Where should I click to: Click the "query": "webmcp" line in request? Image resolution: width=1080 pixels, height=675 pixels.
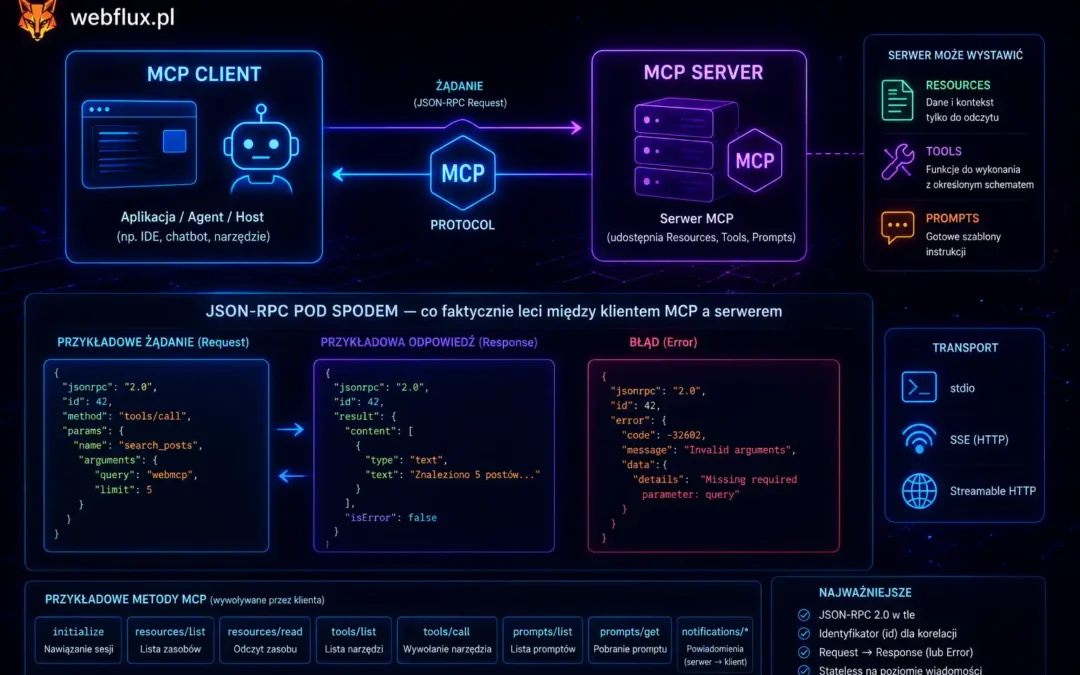click(x=146, y=475)
